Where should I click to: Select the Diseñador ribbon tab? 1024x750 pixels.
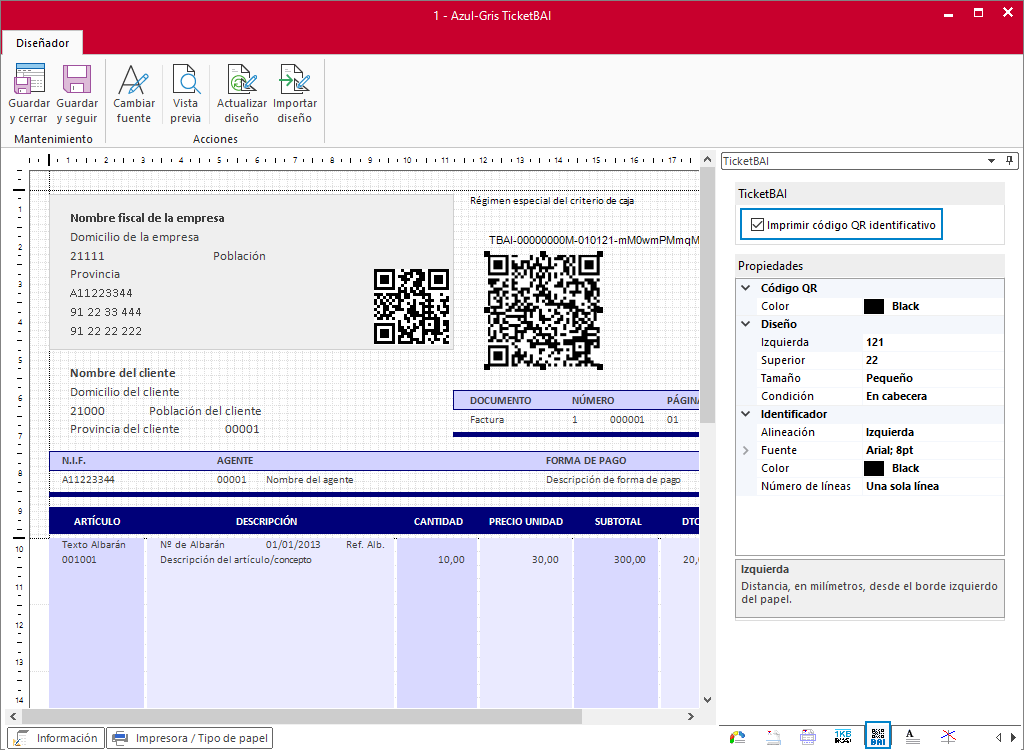[x=42, y=43]
